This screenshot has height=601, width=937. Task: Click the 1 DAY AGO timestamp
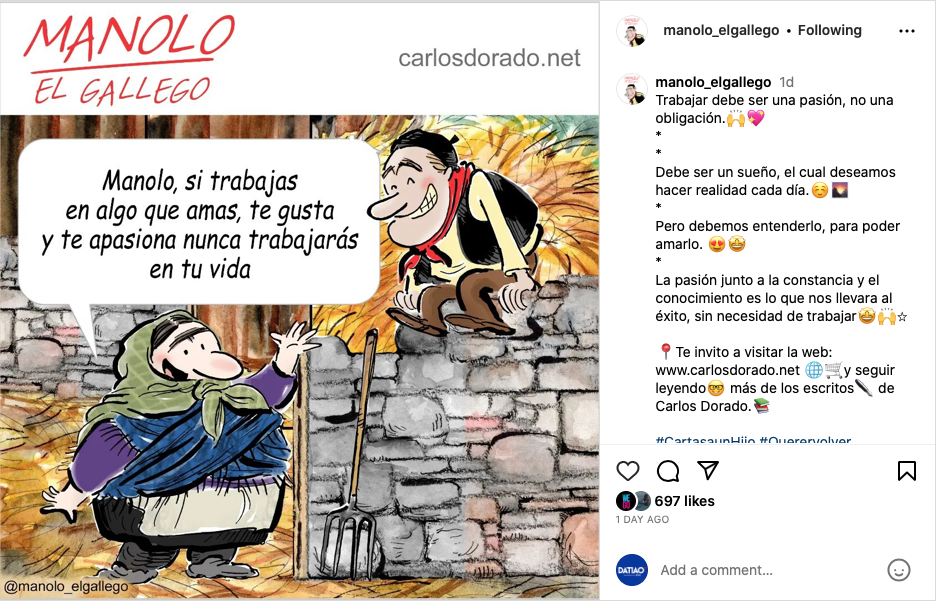click(x=642, y=520)
